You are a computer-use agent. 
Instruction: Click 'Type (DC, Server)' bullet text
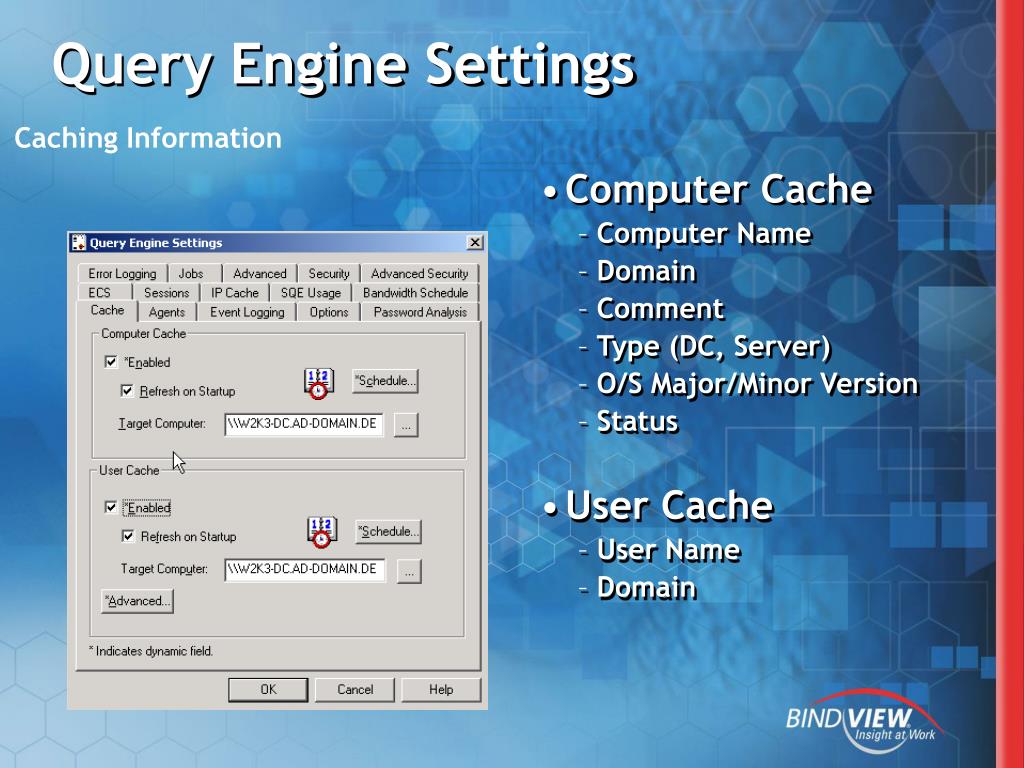click(x=714, y=346)
